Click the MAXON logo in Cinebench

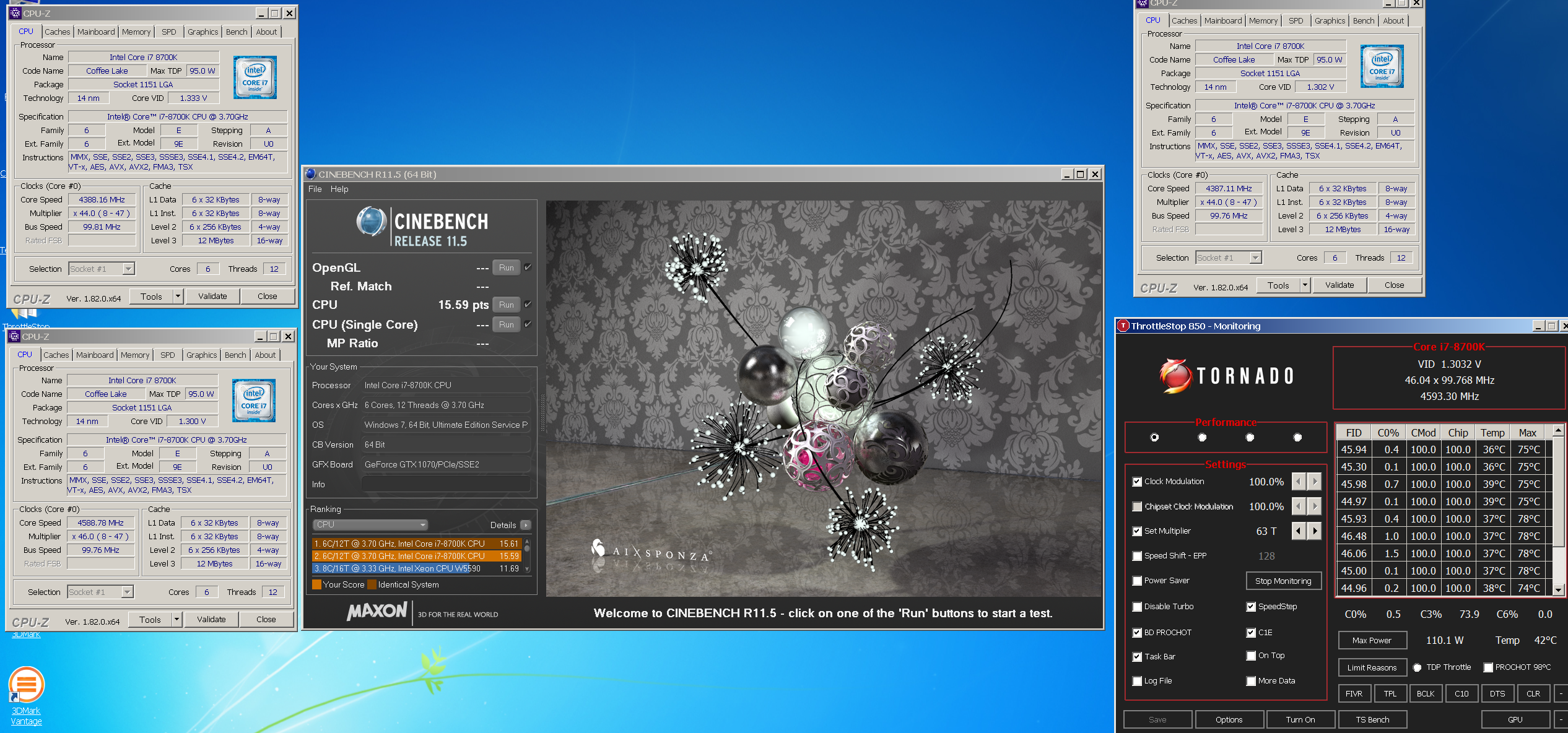point(377,612)
